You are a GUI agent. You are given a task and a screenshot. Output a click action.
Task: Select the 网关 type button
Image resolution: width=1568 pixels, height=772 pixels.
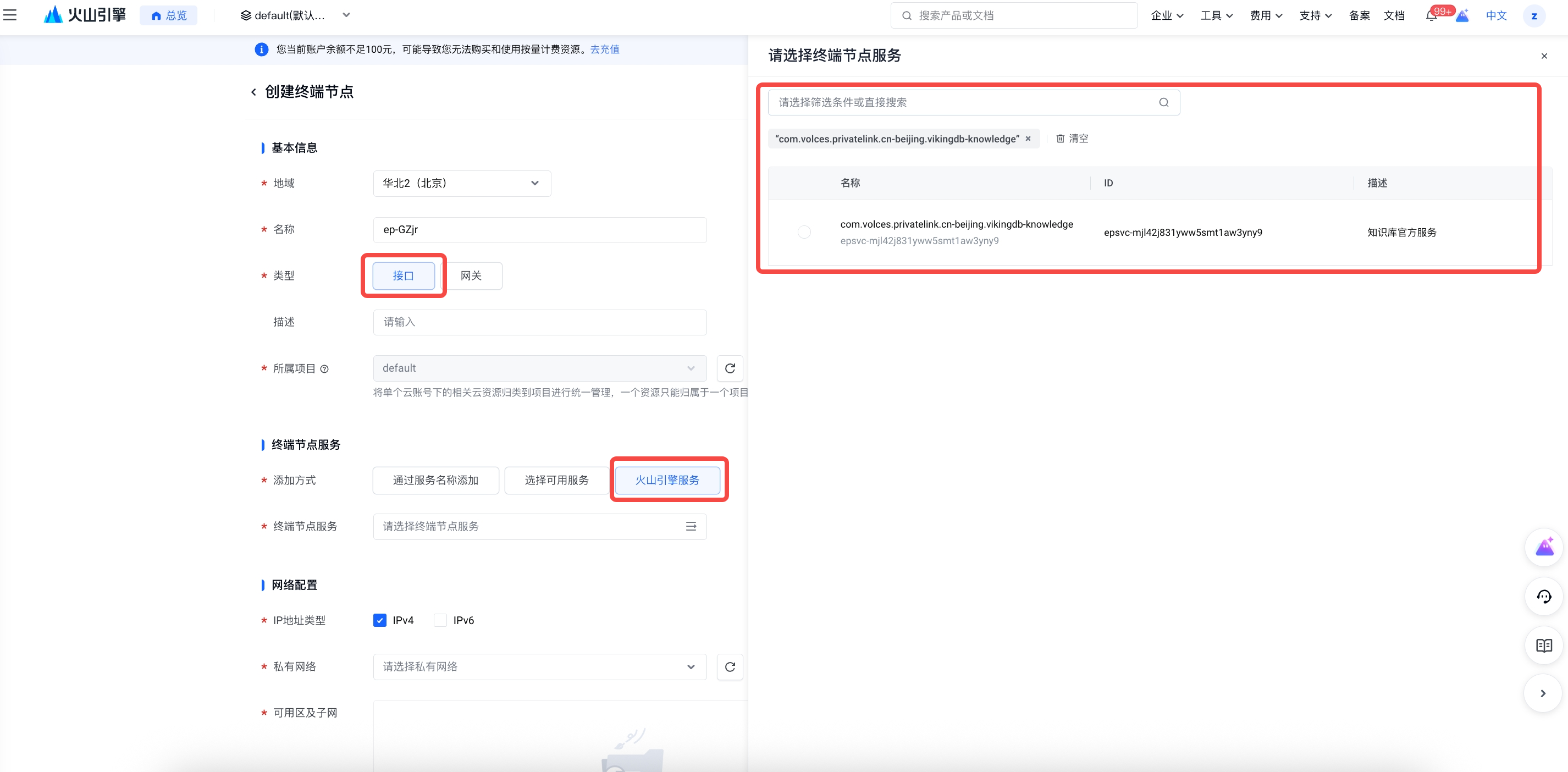[x=471, y=276]
